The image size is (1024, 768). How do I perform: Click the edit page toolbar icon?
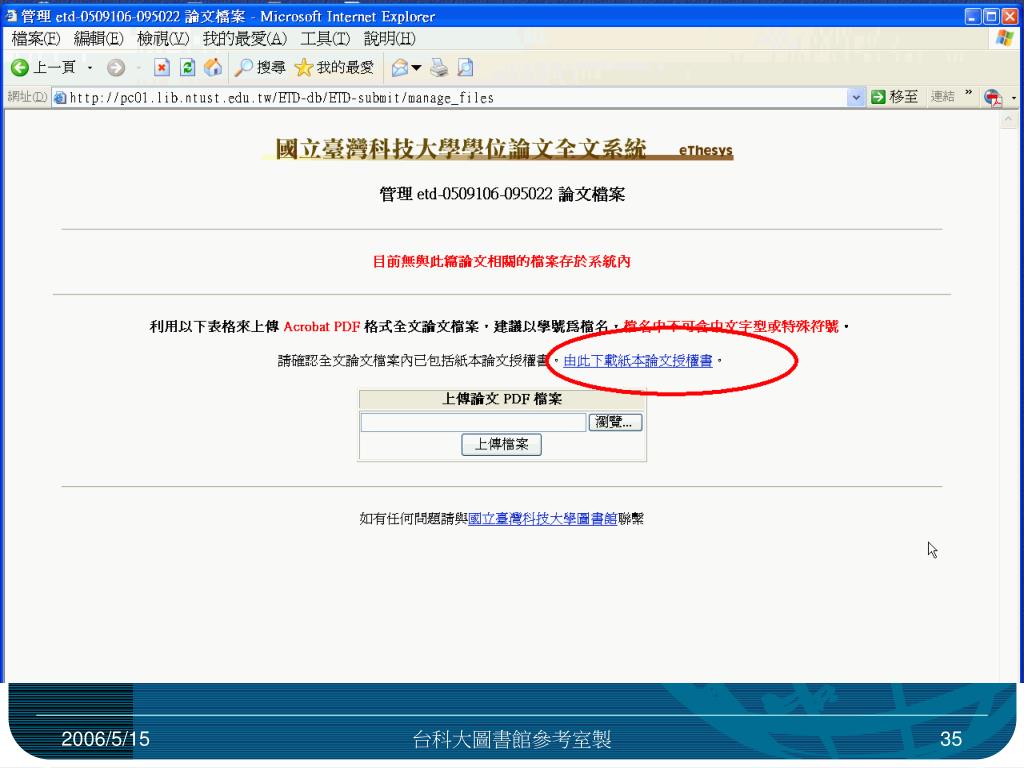point(465,67)
